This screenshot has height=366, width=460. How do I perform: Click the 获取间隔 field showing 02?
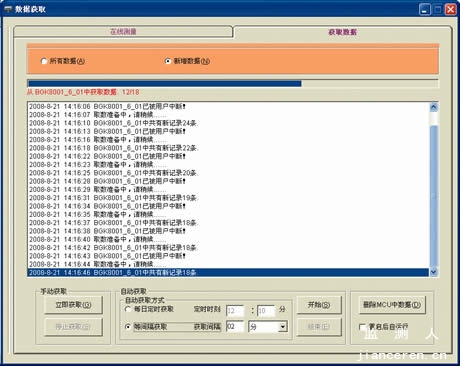coord(235,327)
